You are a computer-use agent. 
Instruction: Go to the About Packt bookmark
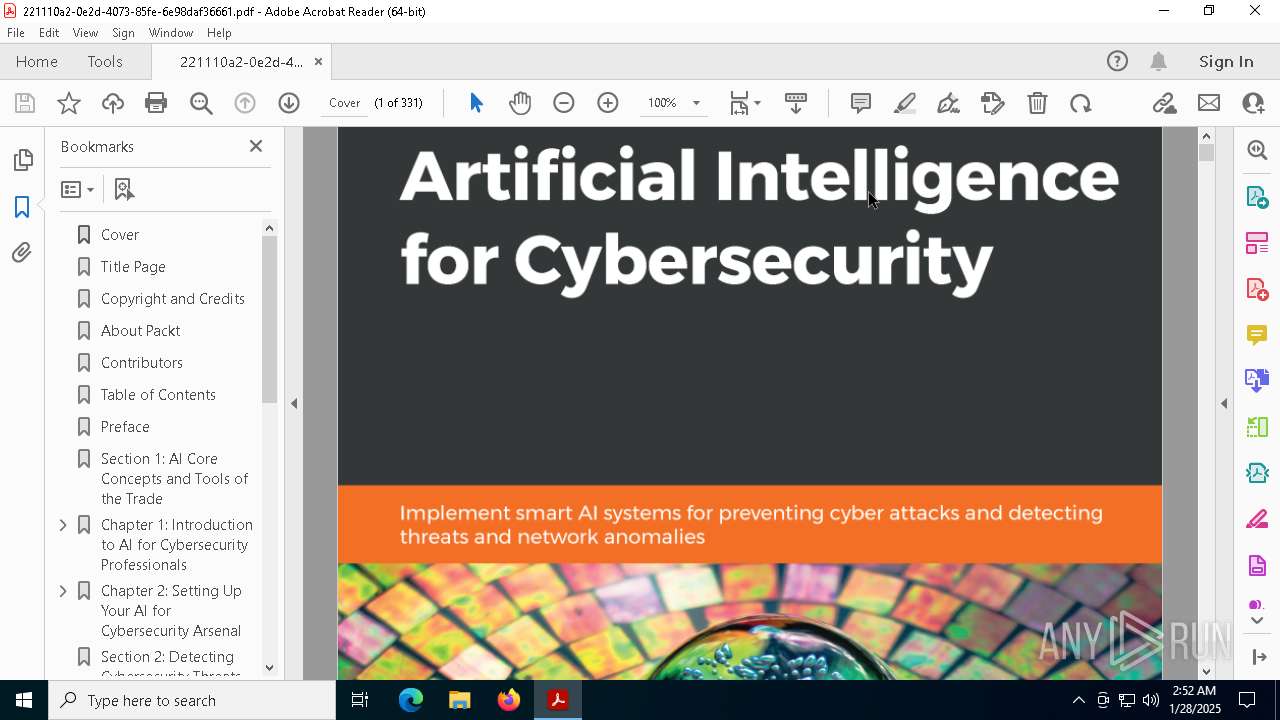140,331
